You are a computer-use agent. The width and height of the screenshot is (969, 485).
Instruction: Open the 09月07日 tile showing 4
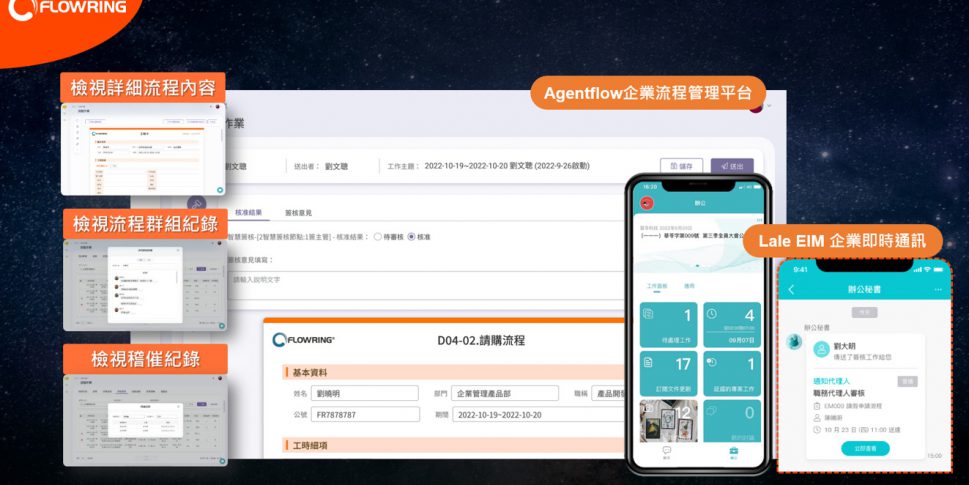(732, 325)
